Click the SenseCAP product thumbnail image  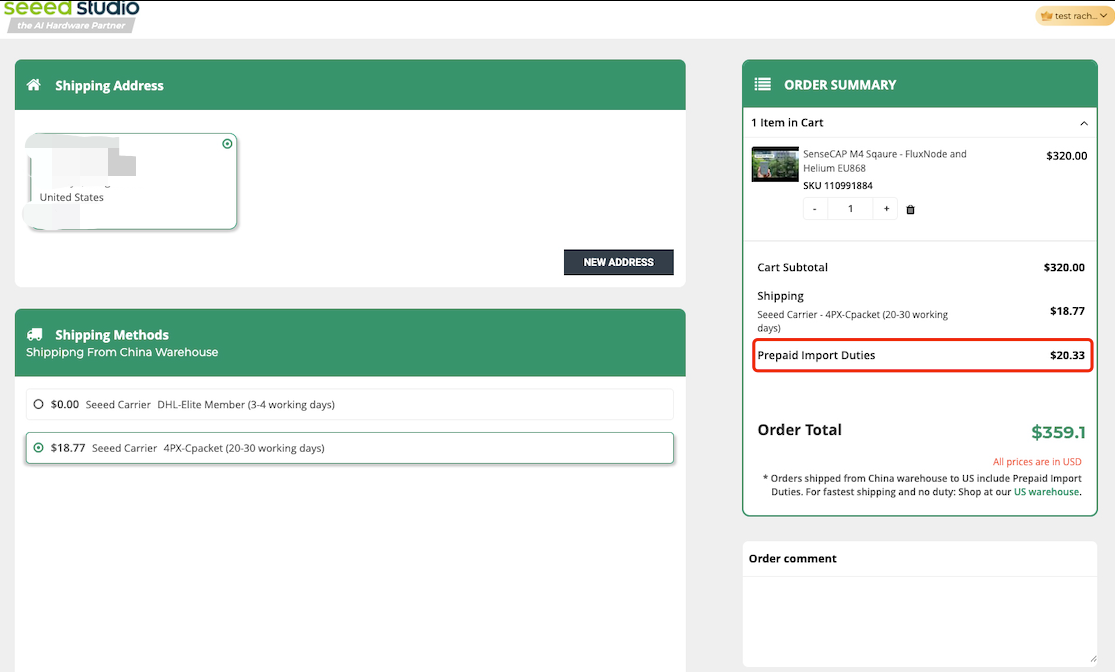point(774,164)
